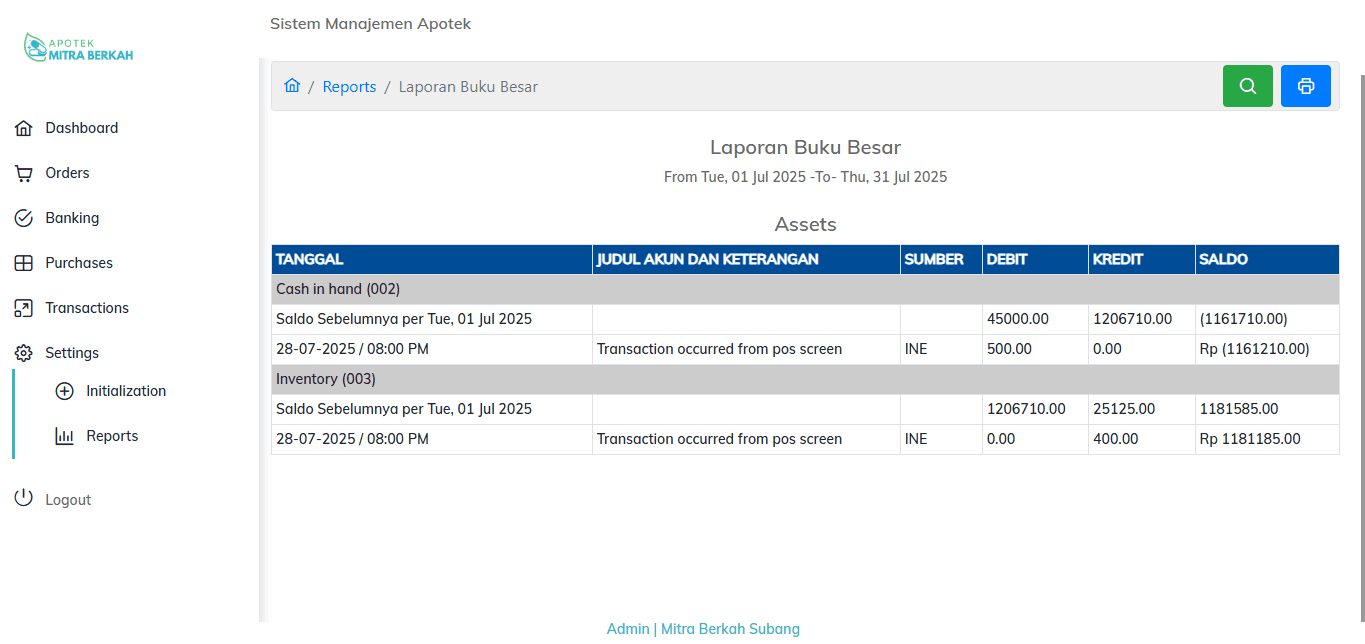The height and width of the screenshot is (644, 1365).
Task: Click the Apotek Mitra Berkah logo
Action: click(78, 48)
